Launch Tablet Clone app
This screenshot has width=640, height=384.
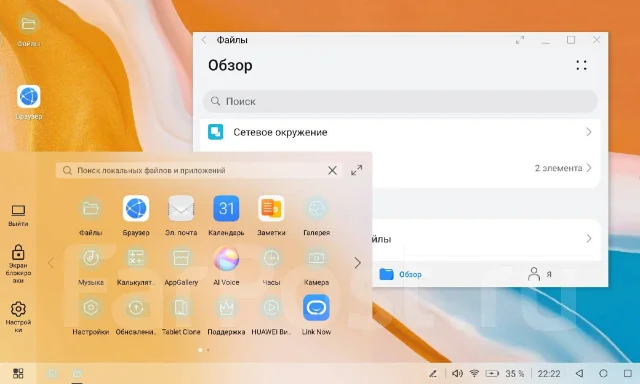tap(181, 308)
